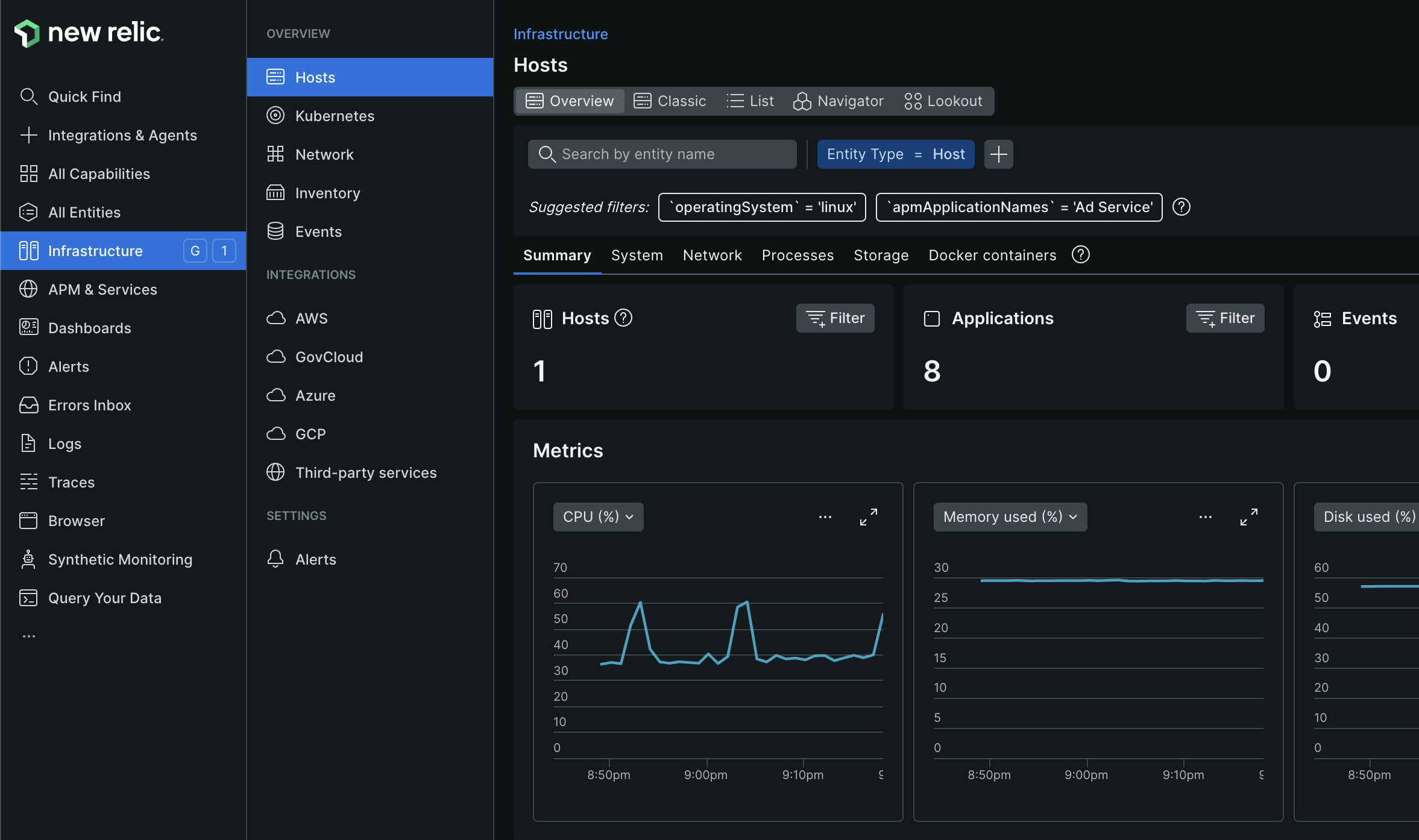
Task: Select the Processes tab
Action: [798, 255]
